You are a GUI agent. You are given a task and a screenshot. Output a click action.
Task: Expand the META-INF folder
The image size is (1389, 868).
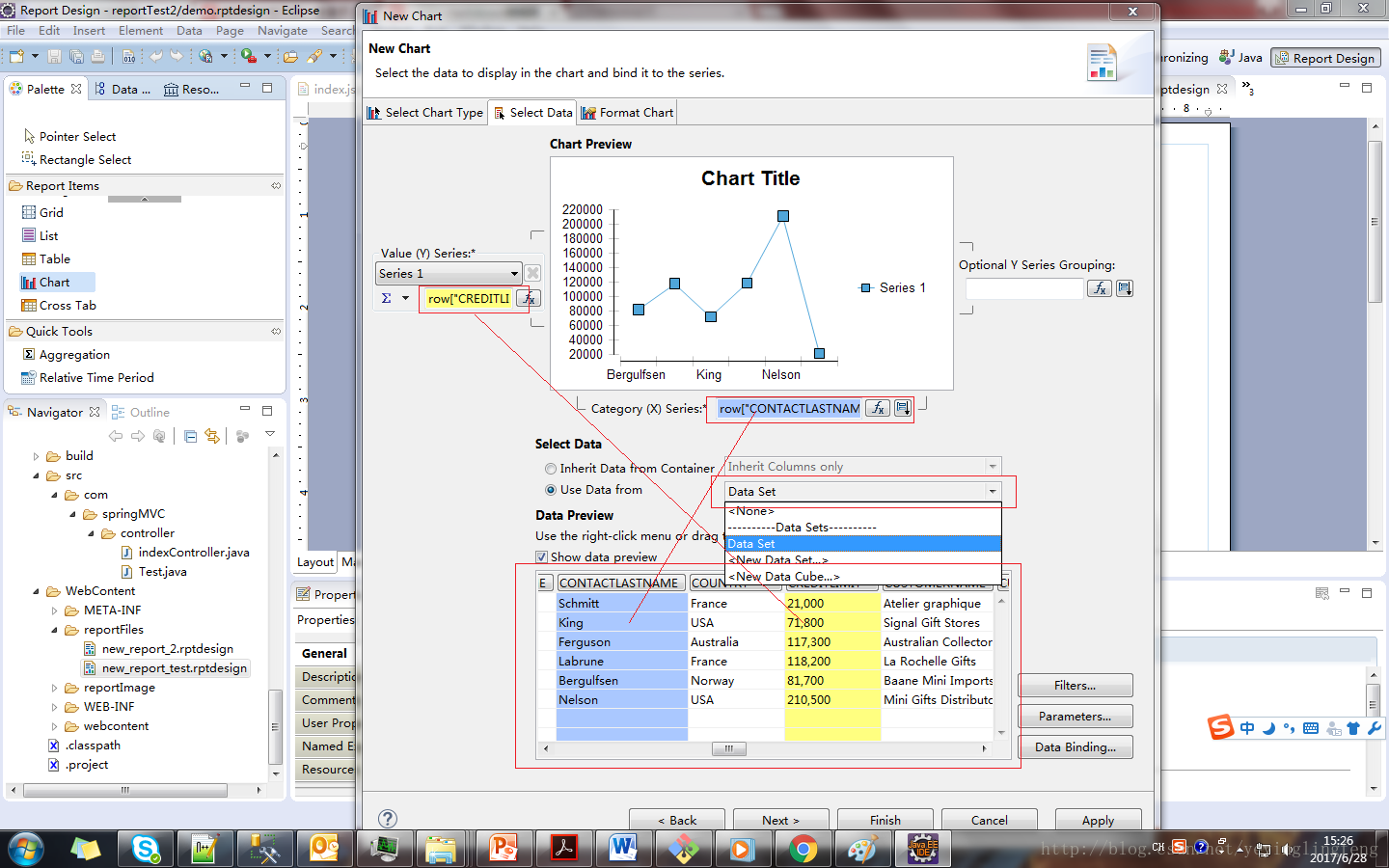(x=54, y=610)
